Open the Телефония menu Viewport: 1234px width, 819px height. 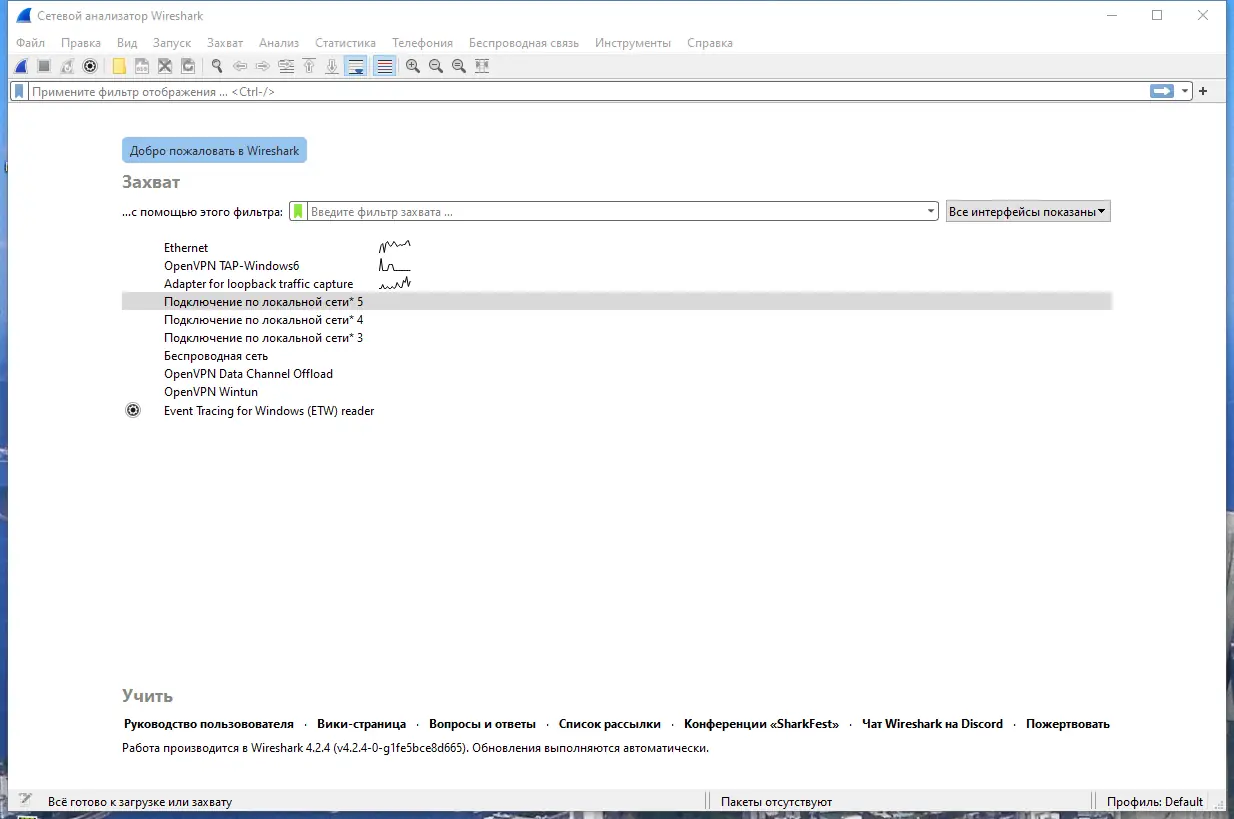point(422,43)
